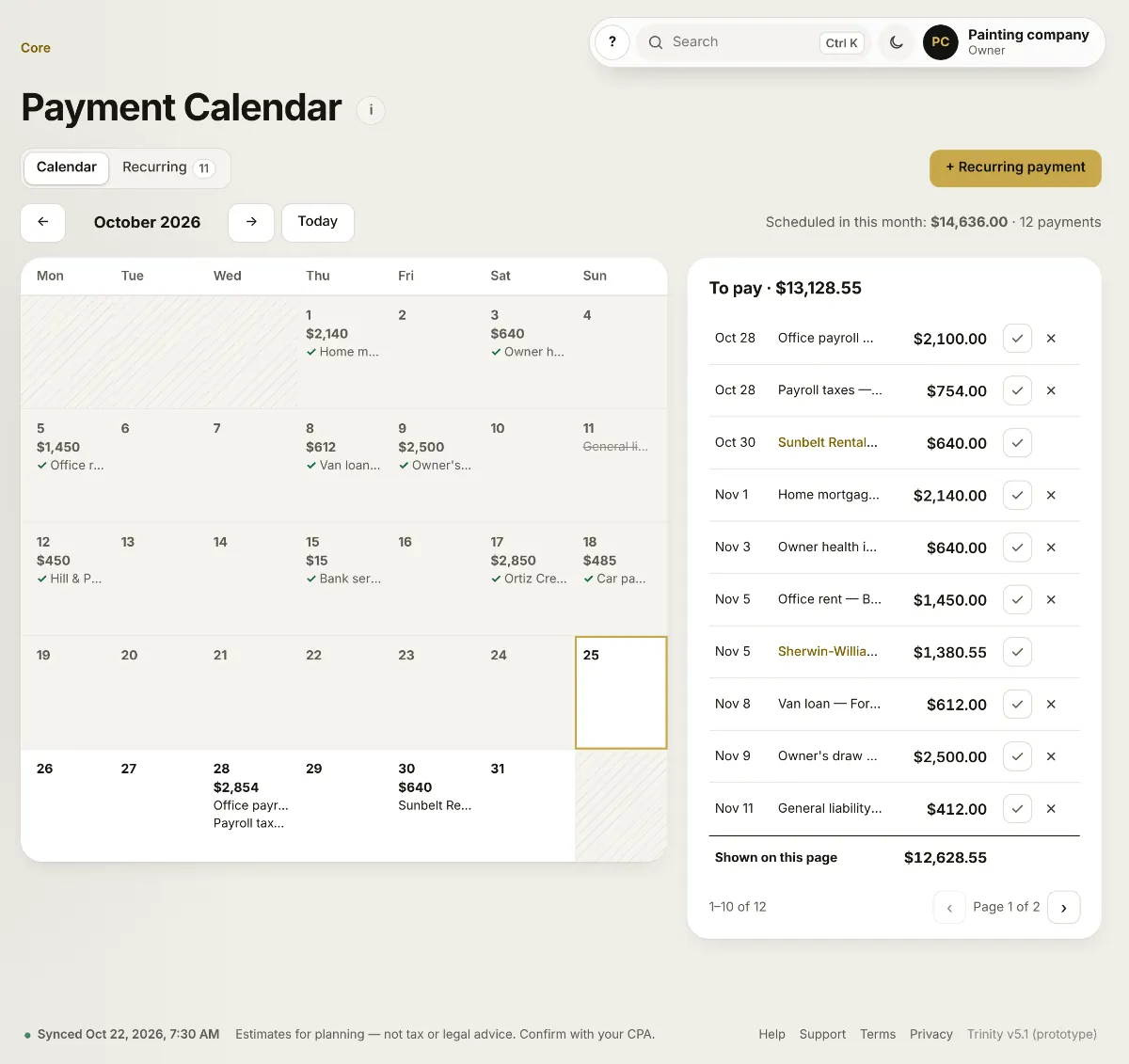Open Ortiz Cre... entry on October 17

click(529, 579)
